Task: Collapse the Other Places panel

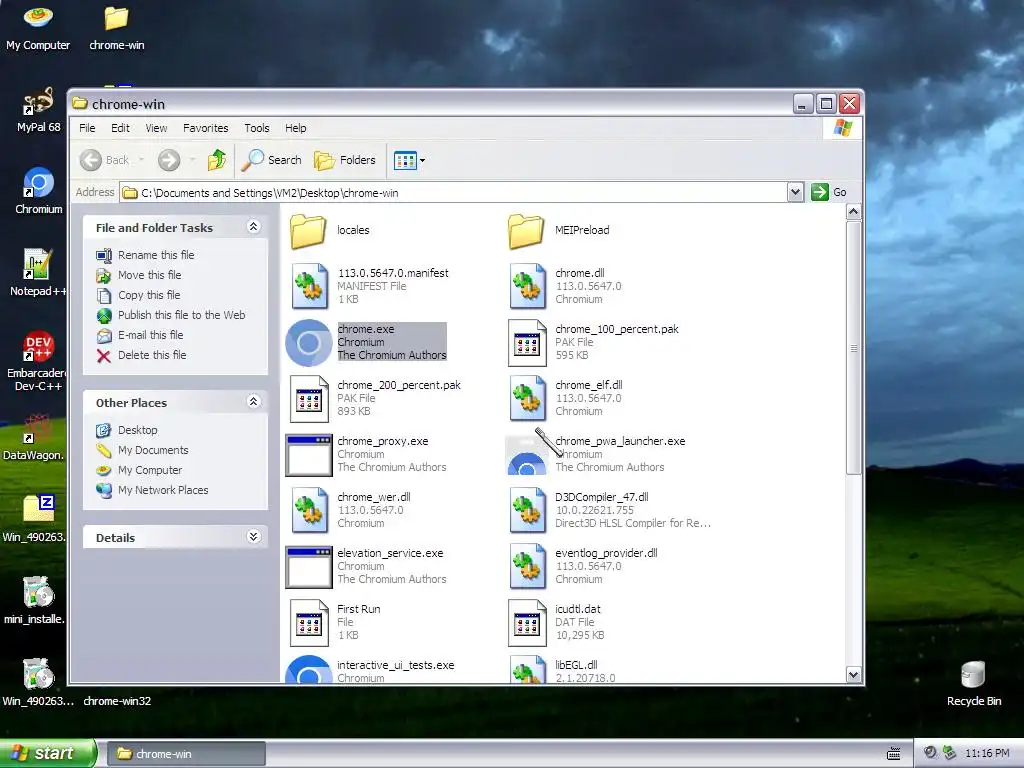Action: [x=253, y=402]
